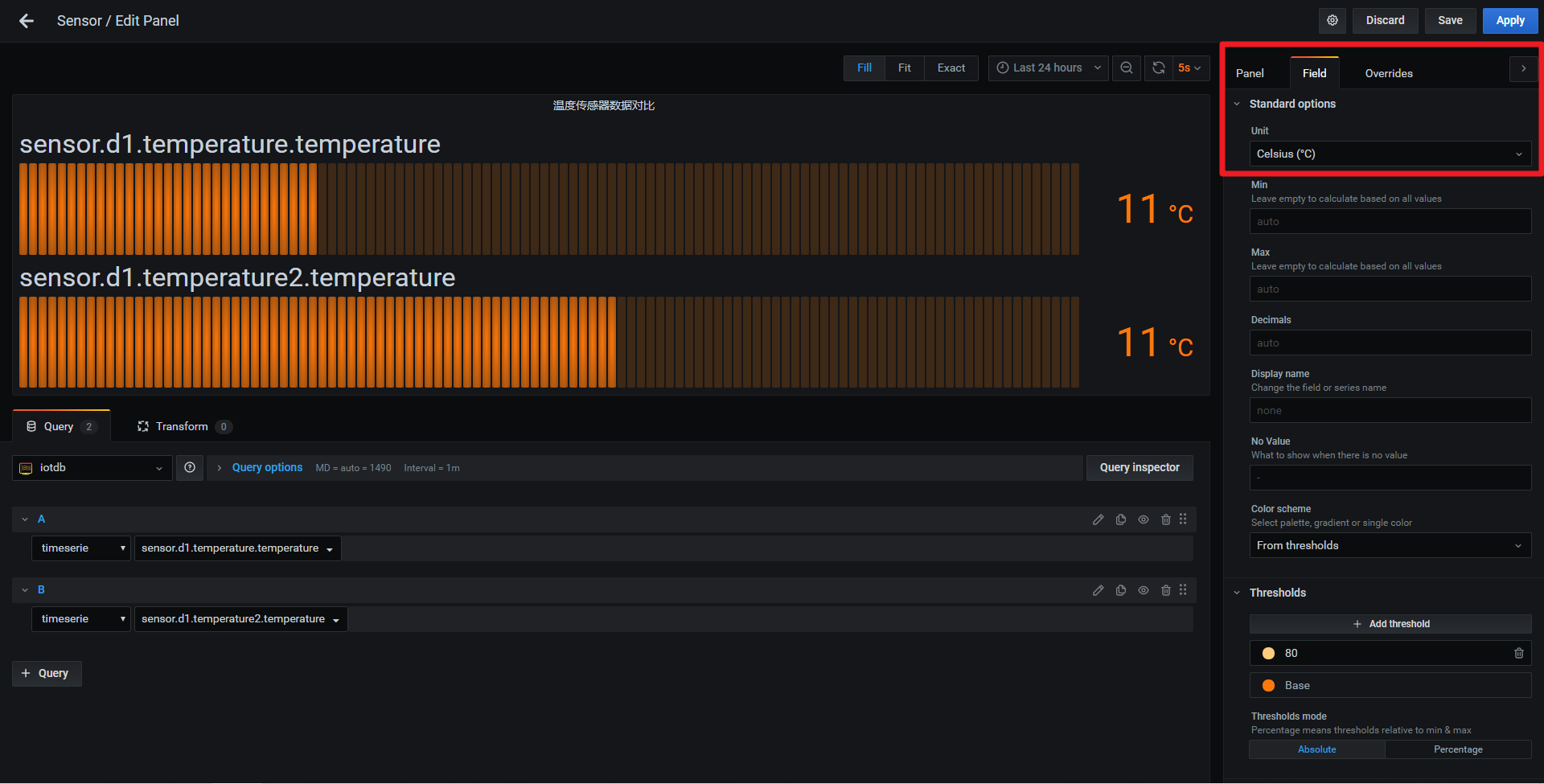Switch thresholds mode to Percentage
The width and height of the screenshot is (1544, 784).
click(x=1456, y=749)
